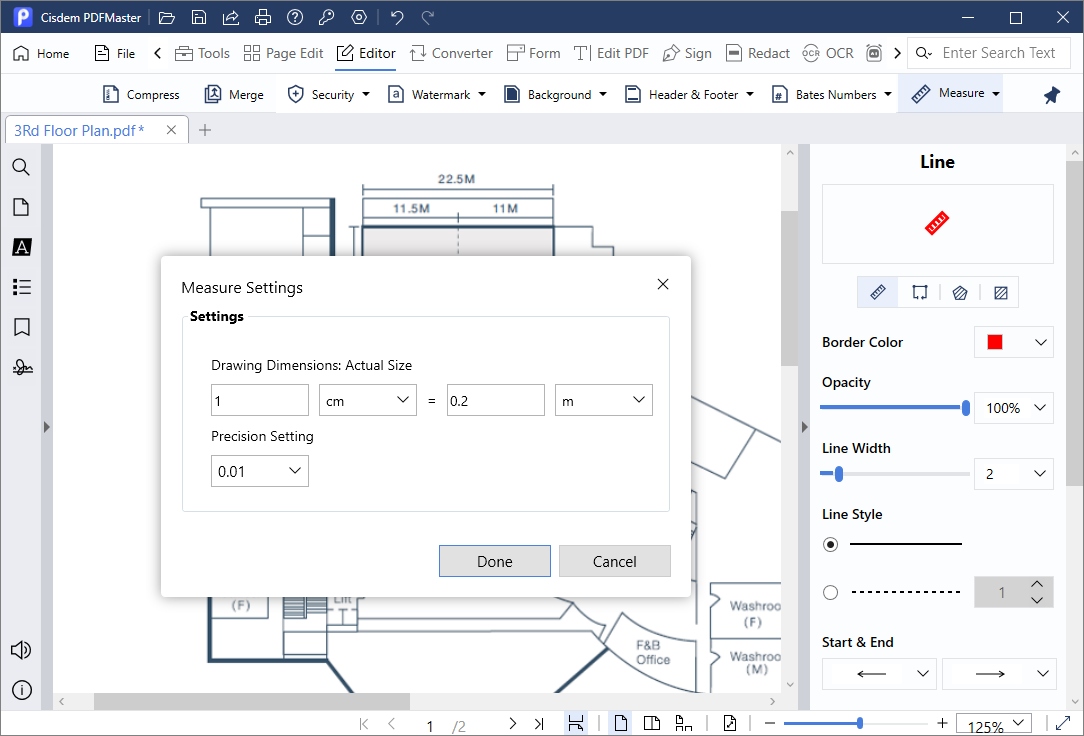
Task: Open the Watermark tool menu
Action: point(437,95)
